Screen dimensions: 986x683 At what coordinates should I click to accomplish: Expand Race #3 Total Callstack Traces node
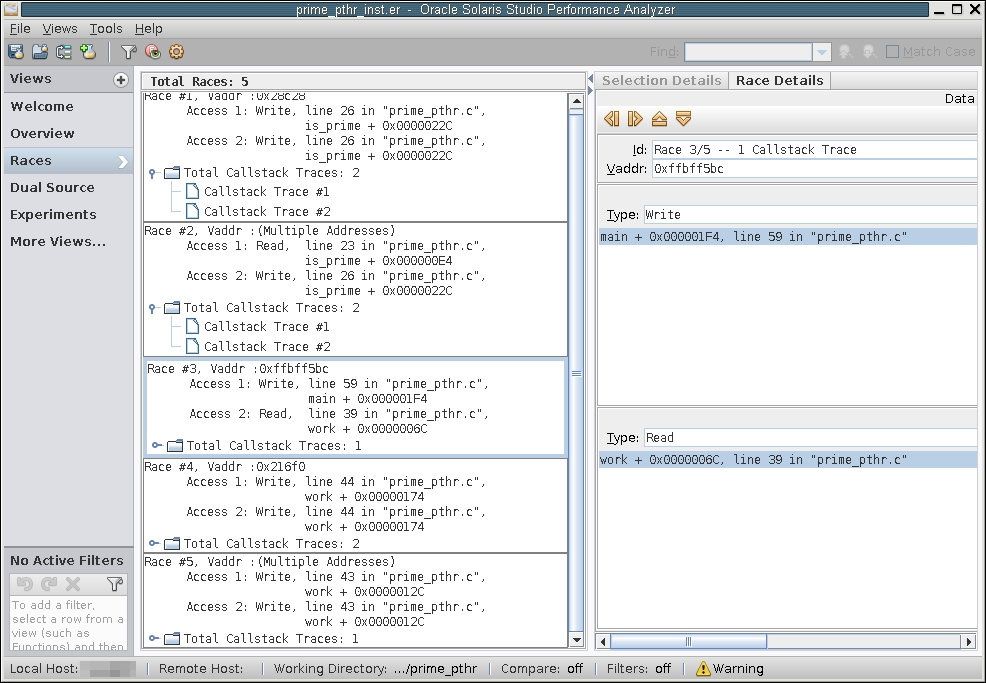[157, 445]
